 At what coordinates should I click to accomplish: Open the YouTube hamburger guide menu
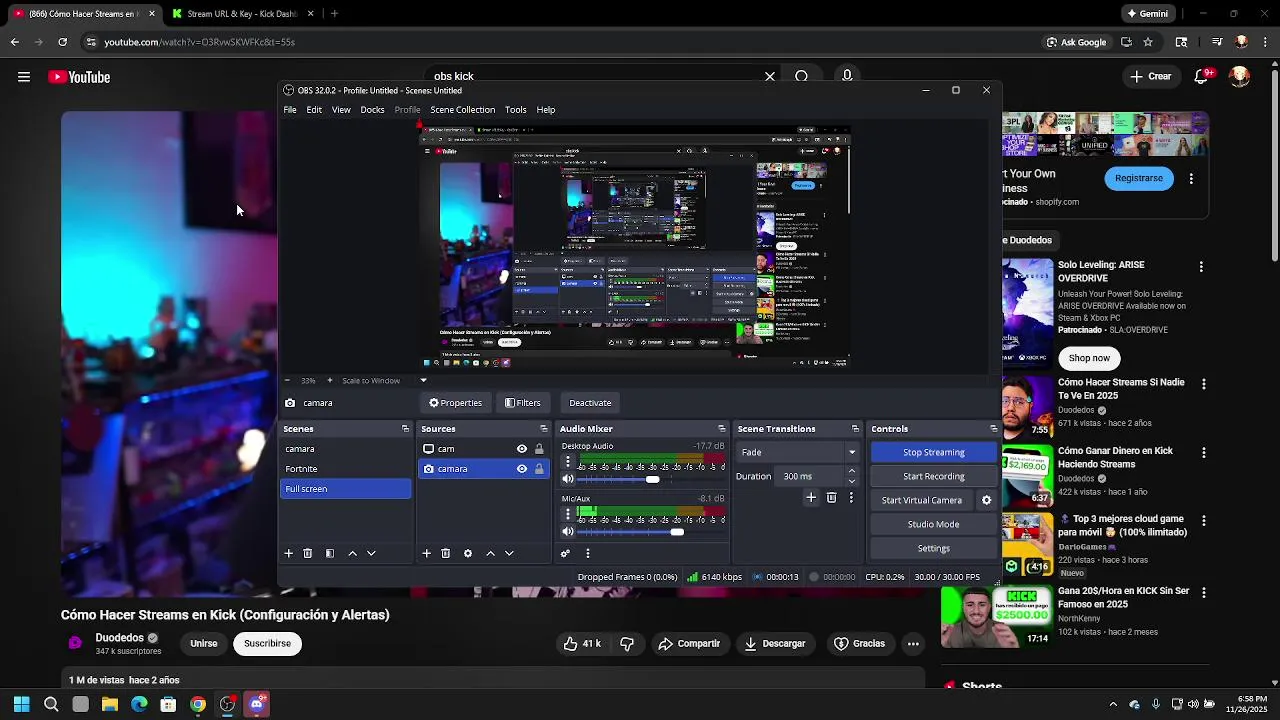(x=24, y=77)
